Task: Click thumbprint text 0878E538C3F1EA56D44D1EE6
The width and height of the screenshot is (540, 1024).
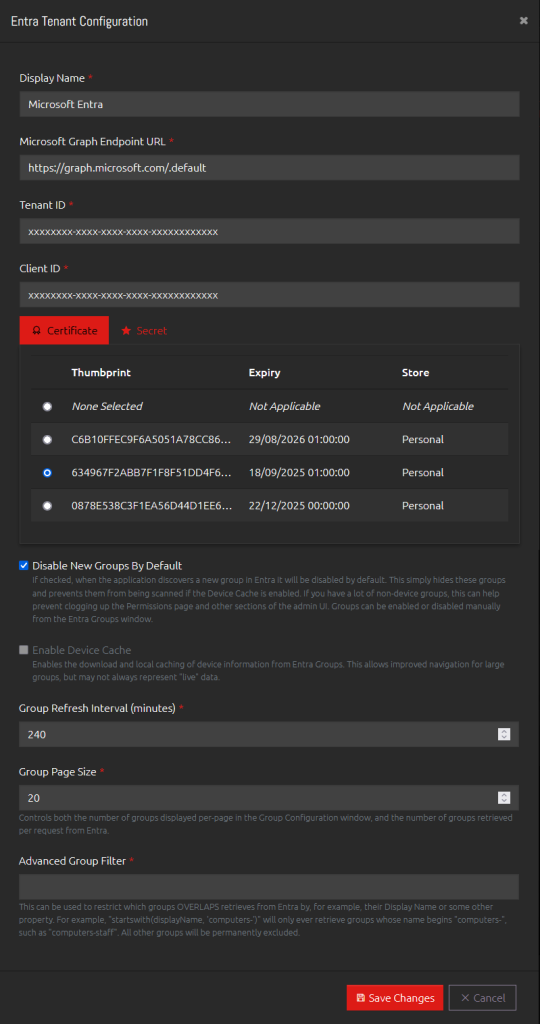Action: click(x=151, y=505)
